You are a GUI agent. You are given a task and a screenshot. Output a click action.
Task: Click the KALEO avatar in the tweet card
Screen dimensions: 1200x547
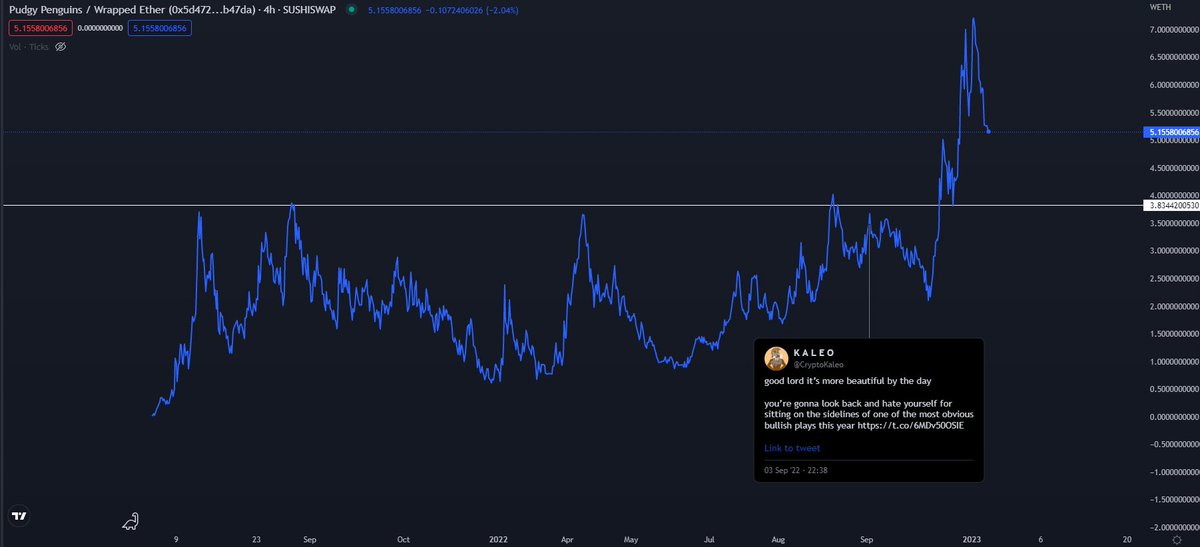[775, 359]
